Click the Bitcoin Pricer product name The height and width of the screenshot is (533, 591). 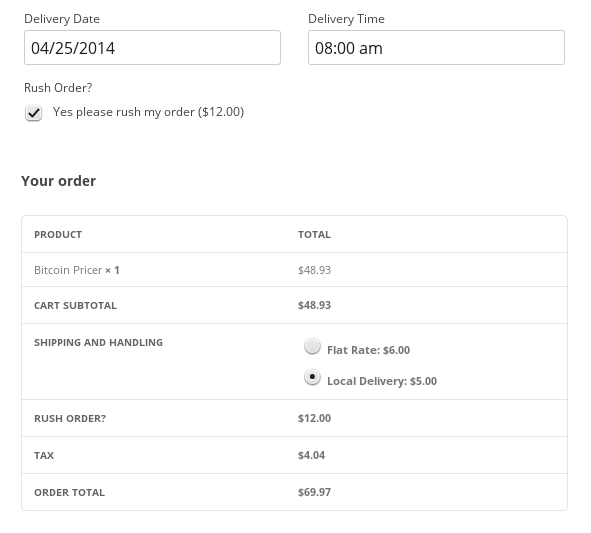[x=68, y=270]
